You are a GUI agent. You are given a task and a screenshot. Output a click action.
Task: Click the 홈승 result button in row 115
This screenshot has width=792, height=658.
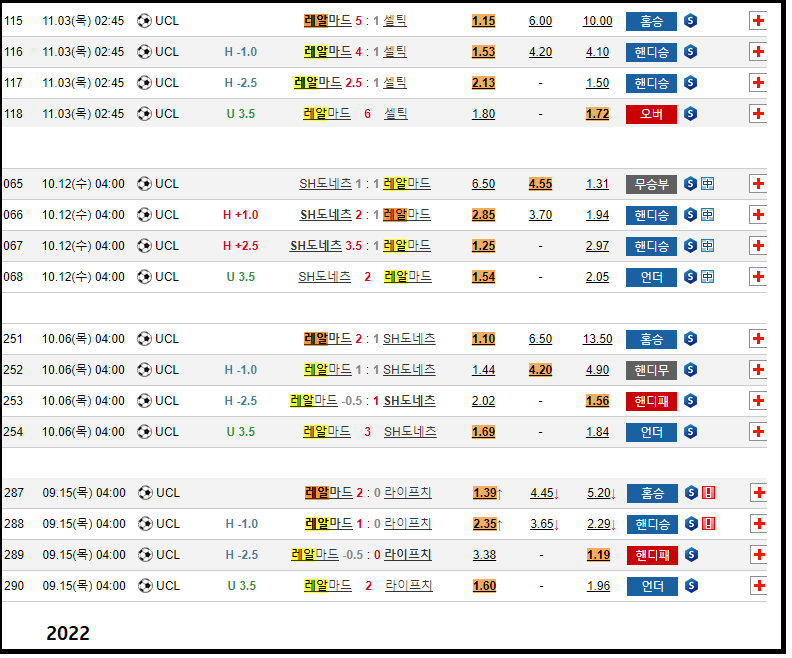[x=651, y=21]
